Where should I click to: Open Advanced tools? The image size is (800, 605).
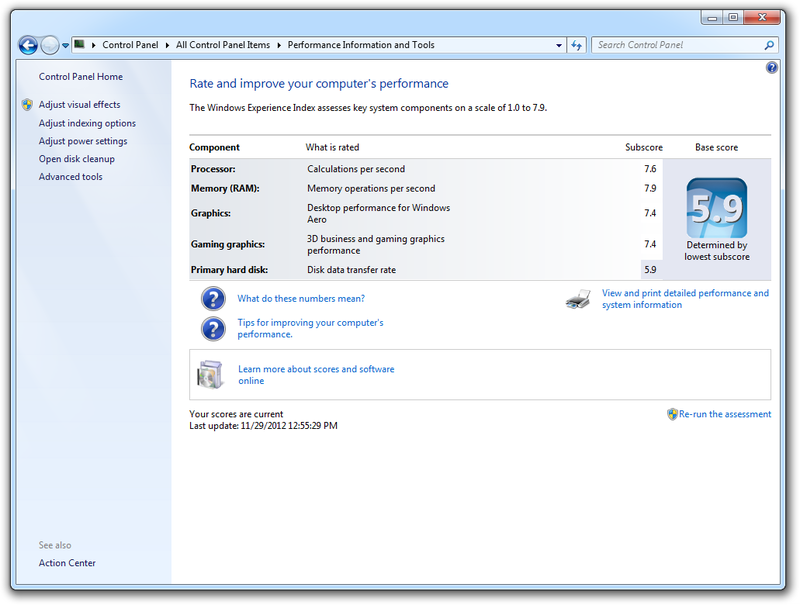(70, 177)
